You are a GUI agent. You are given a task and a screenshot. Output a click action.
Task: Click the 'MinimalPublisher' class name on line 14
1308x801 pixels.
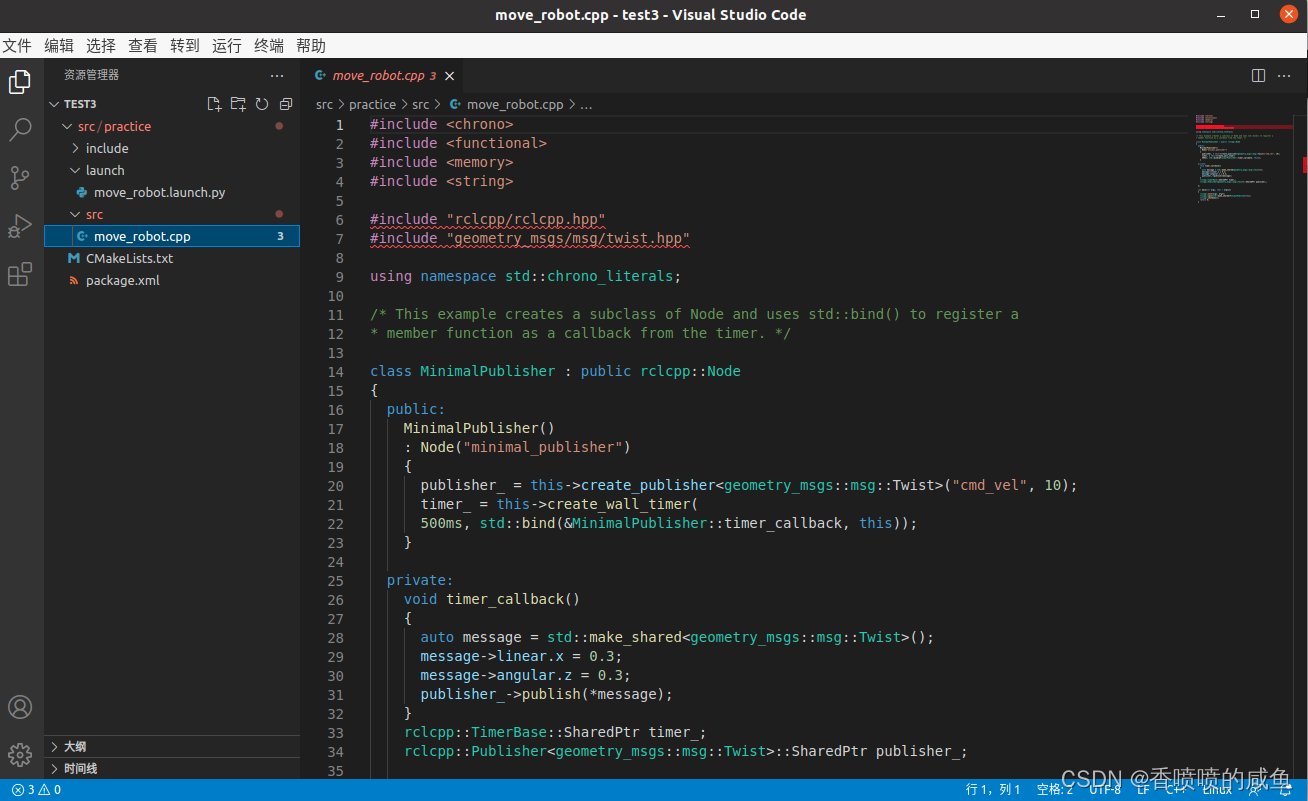(487, 371)
